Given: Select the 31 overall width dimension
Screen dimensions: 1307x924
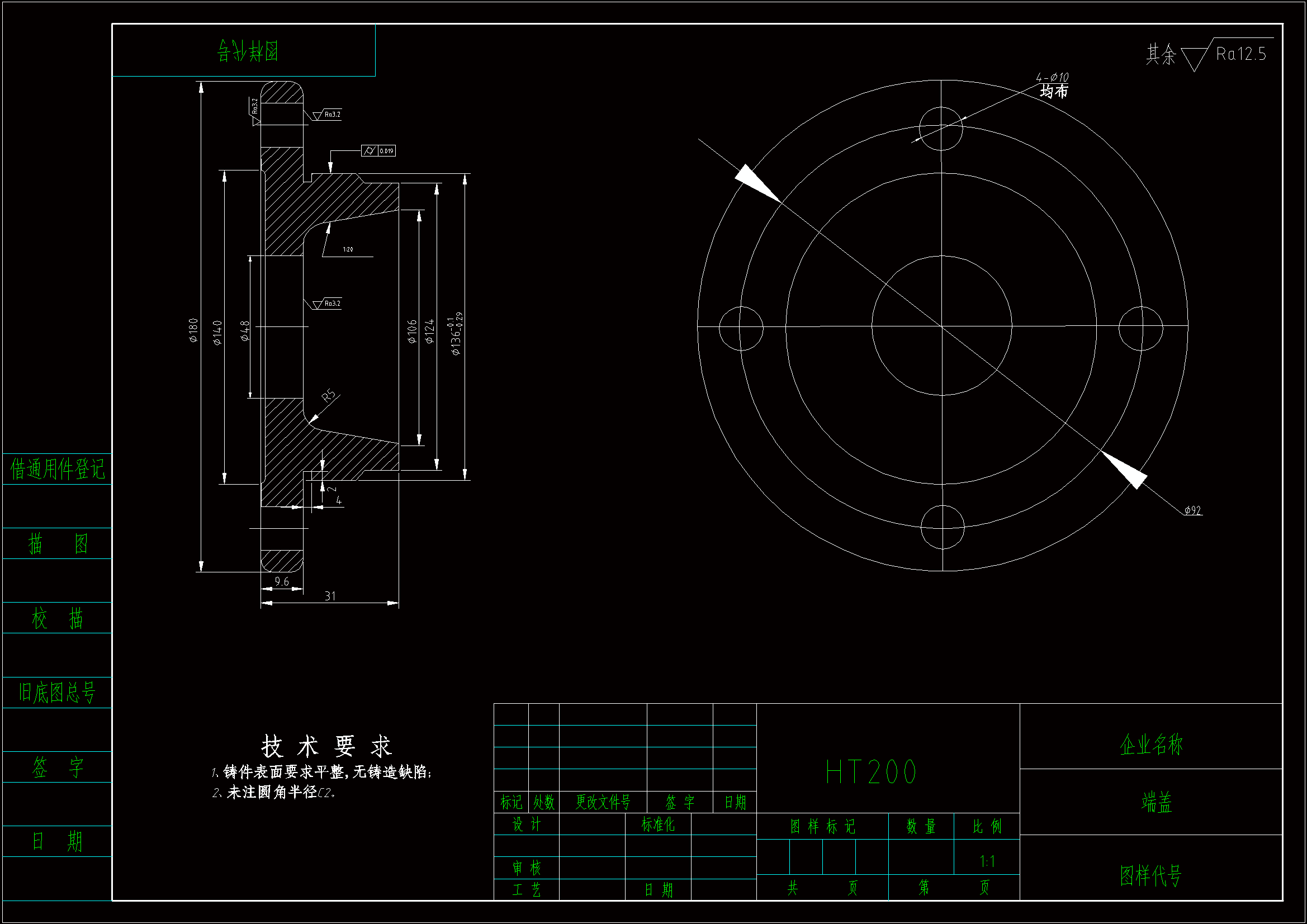Looking at the screenshot, I should pos(330,595).
